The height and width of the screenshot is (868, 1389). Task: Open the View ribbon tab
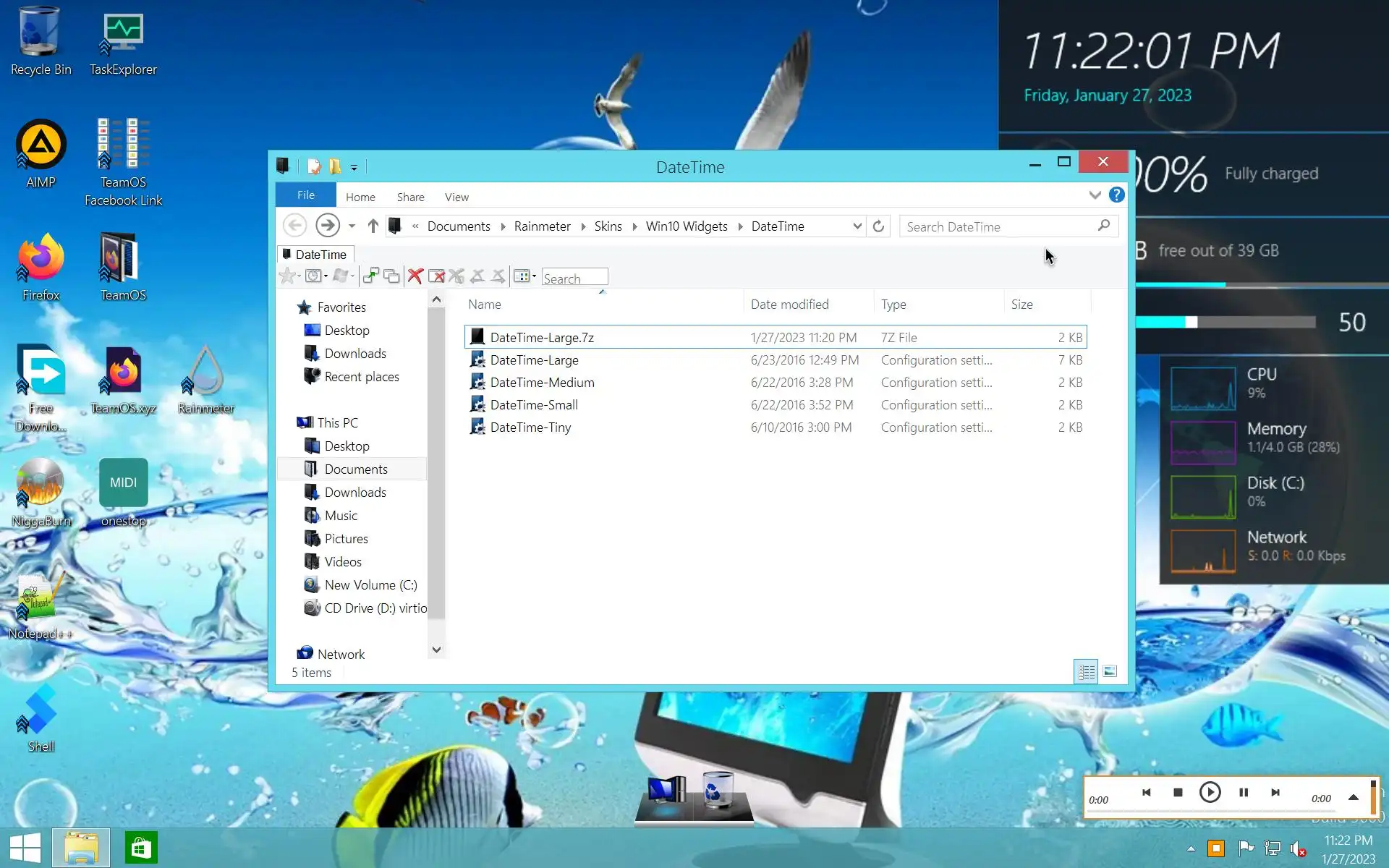[456, 197]
